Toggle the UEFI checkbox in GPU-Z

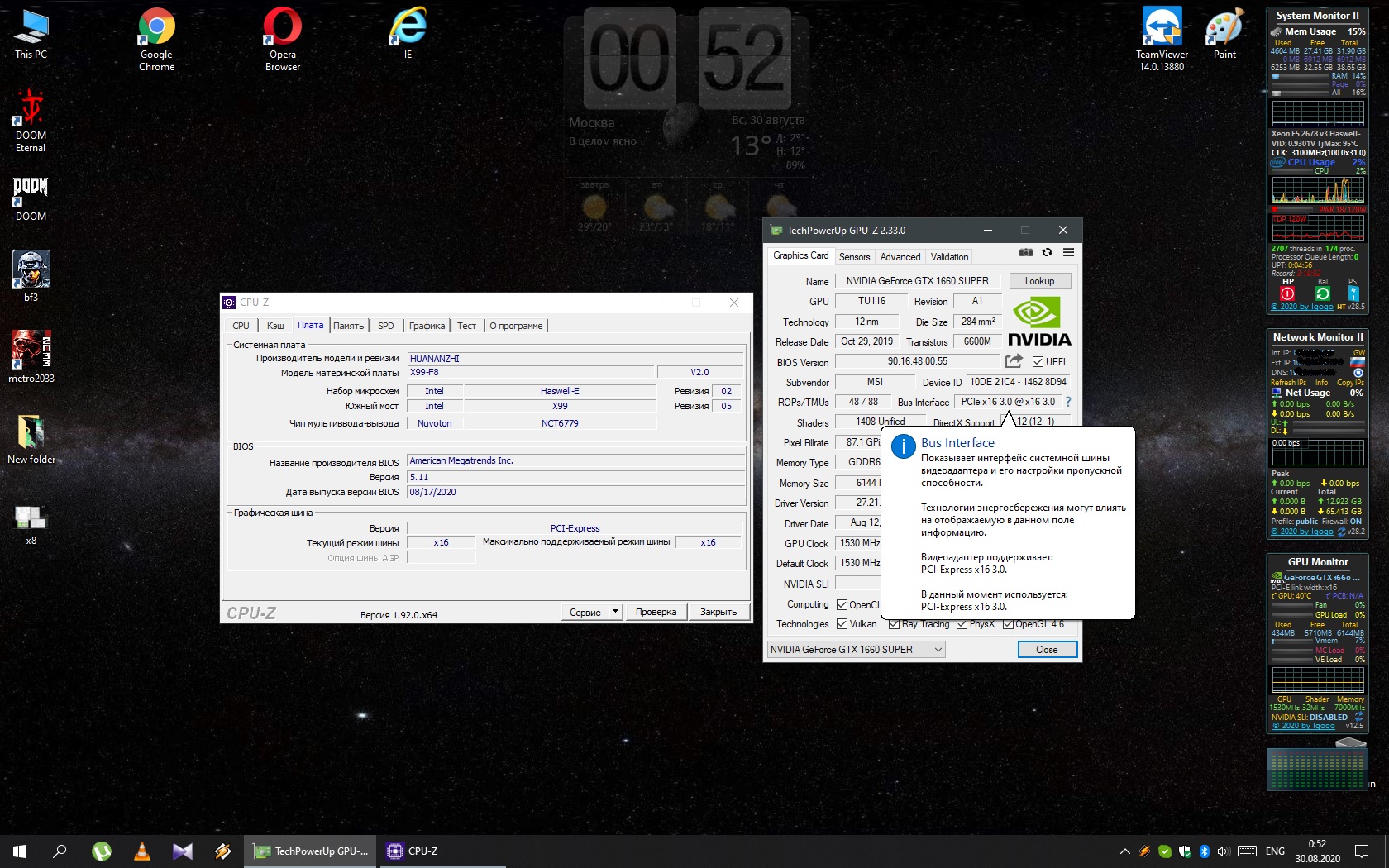point(1038,362)
